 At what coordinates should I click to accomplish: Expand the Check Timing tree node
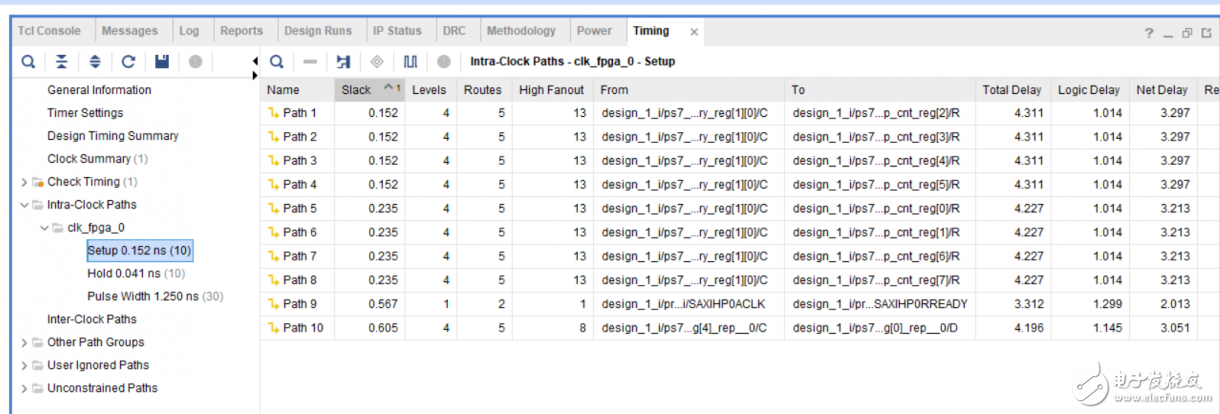25,182
